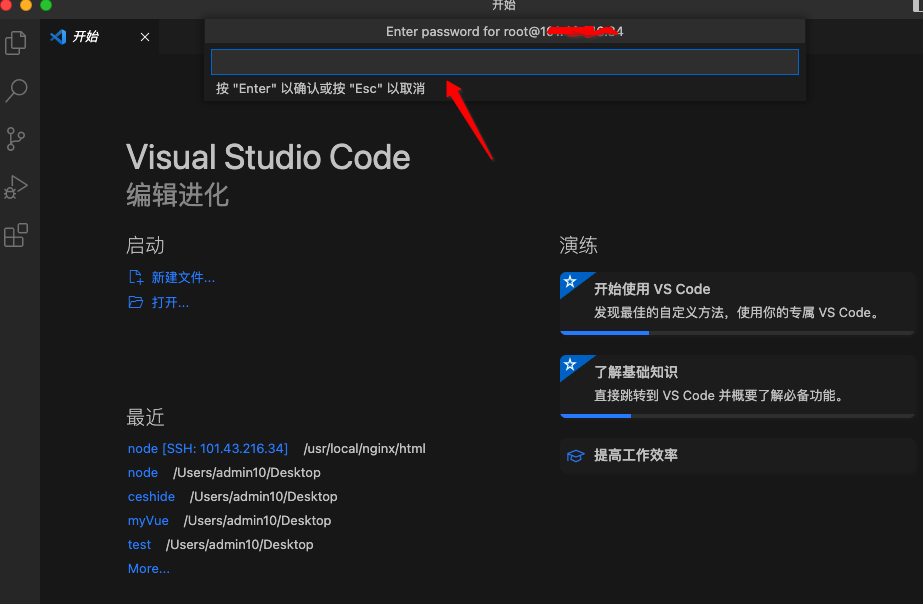Viewport: 923px width, 604px height.
Task: Click progress bar under 开始使用 VS Code
Action: [737, 333]
